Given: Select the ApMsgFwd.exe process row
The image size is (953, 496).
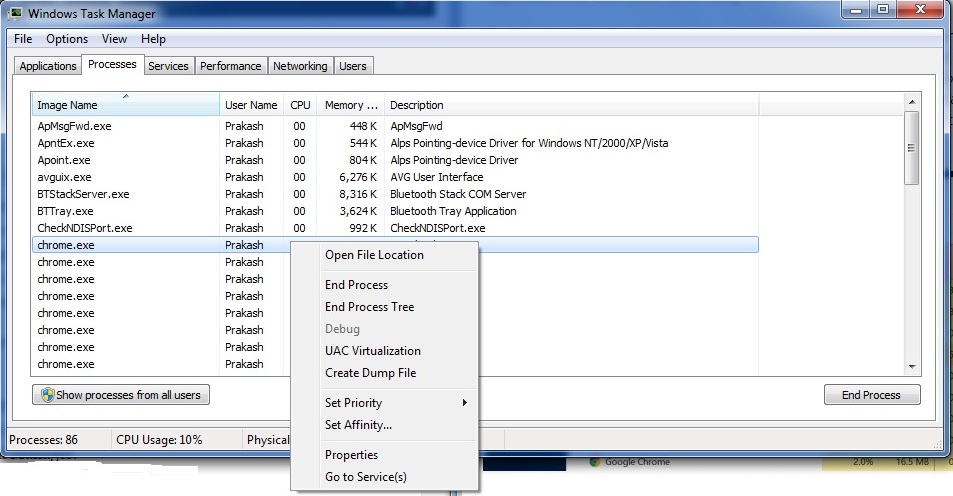Looking at the screenshot, I should coord(395,126).
